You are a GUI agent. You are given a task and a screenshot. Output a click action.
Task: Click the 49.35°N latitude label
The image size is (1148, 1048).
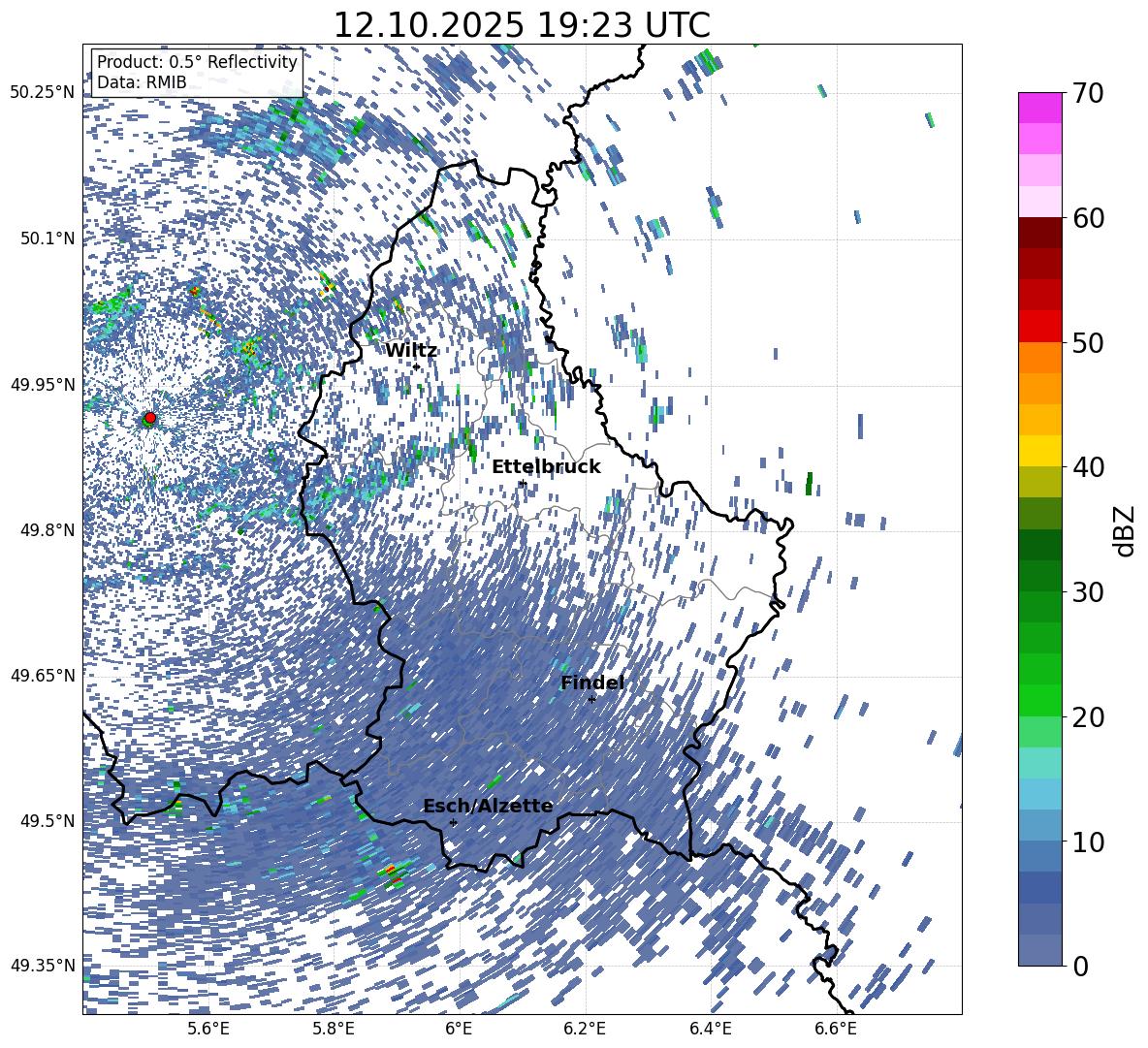tap(43, 966)
